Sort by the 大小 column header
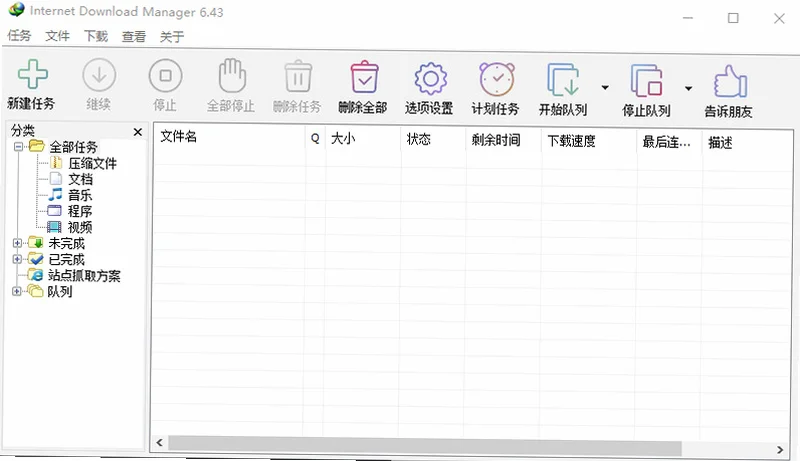 [x=363, y=139]
